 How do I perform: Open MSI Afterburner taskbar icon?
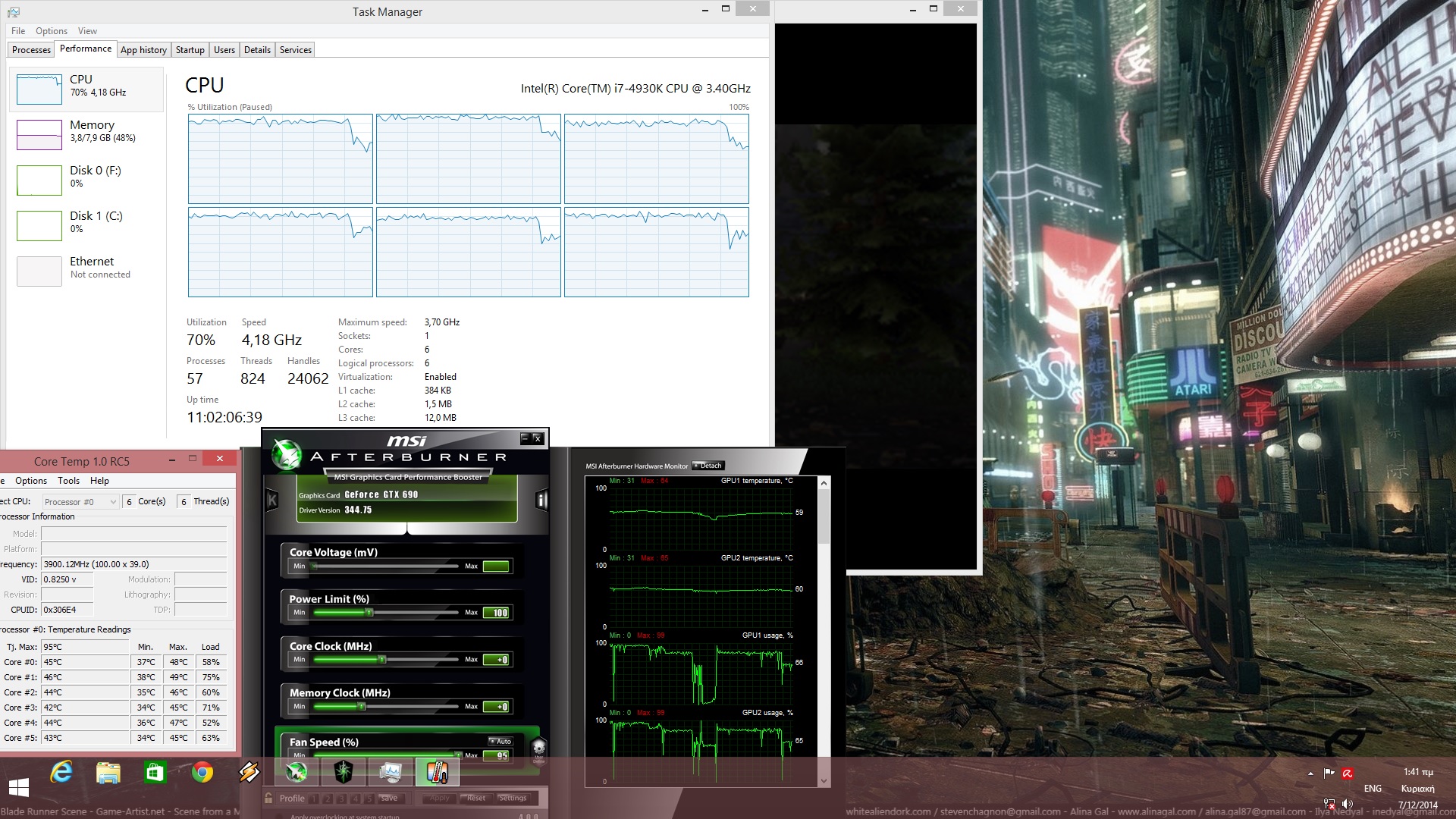point(297,773)
